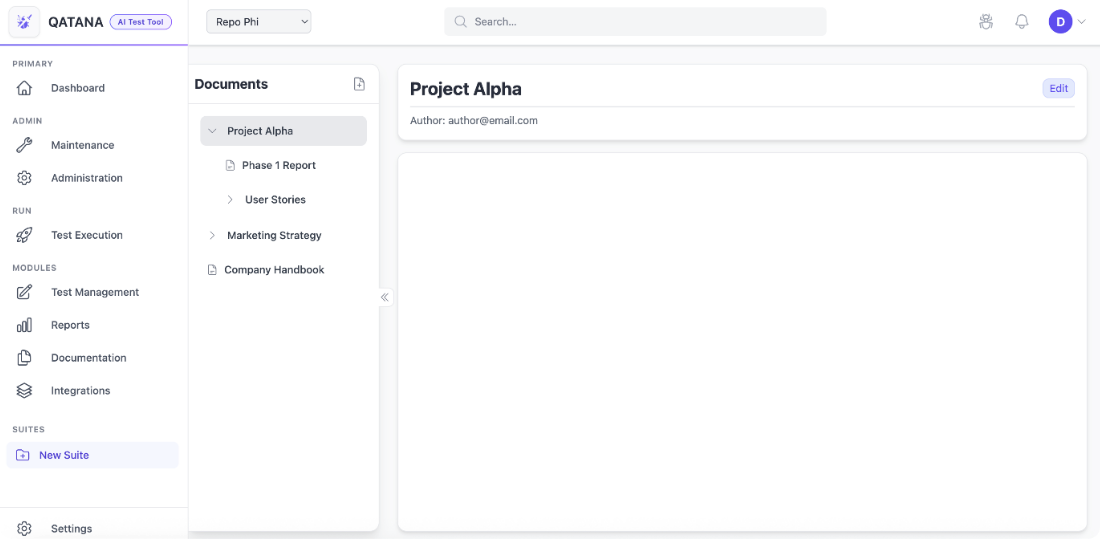
Task: Click the Reports bar chart icon
Action: pyautogui.click(x=25, y=325)
